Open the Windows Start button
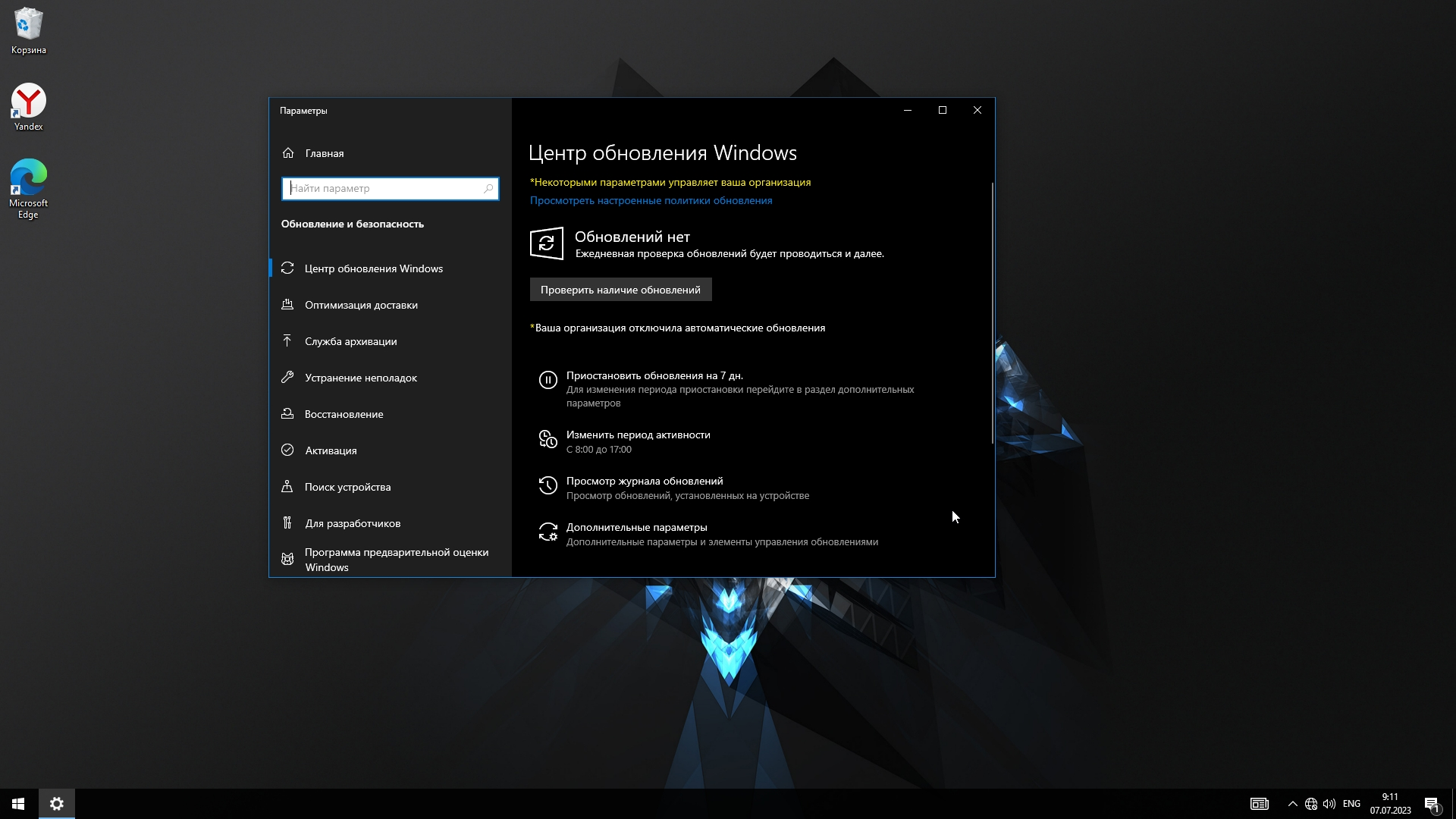This screenshot has height=819, width=1456. (x=18, y=804)
